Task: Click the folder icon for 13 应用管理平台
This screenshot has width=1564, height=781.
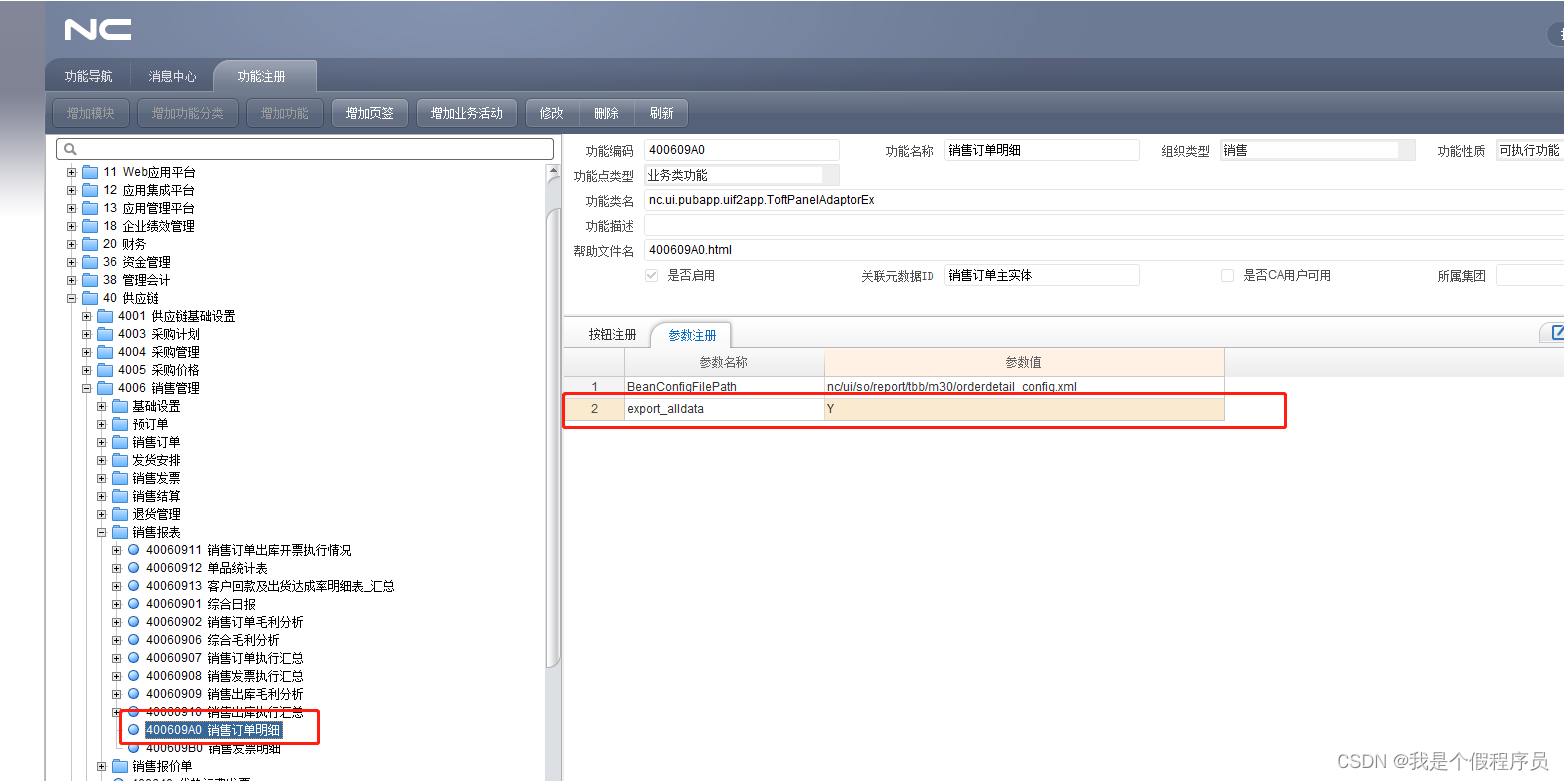Action: (90, 208)
